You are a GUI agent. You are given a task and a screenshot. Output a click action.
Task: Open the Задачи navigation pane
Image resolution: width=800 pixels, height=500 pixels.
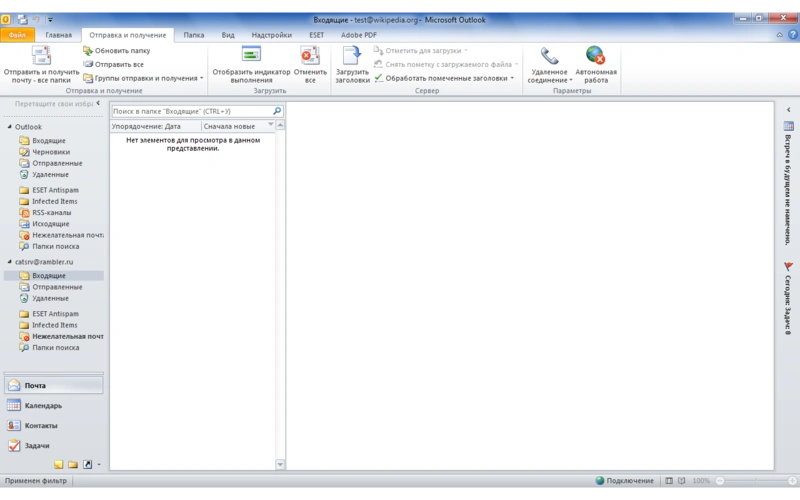tap(54, 445)
